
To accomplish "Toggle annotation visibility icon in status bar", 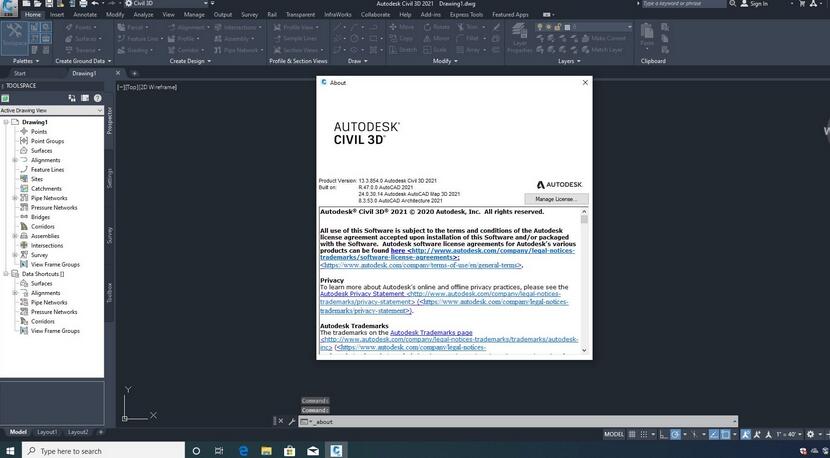I will tap(745, 434).
